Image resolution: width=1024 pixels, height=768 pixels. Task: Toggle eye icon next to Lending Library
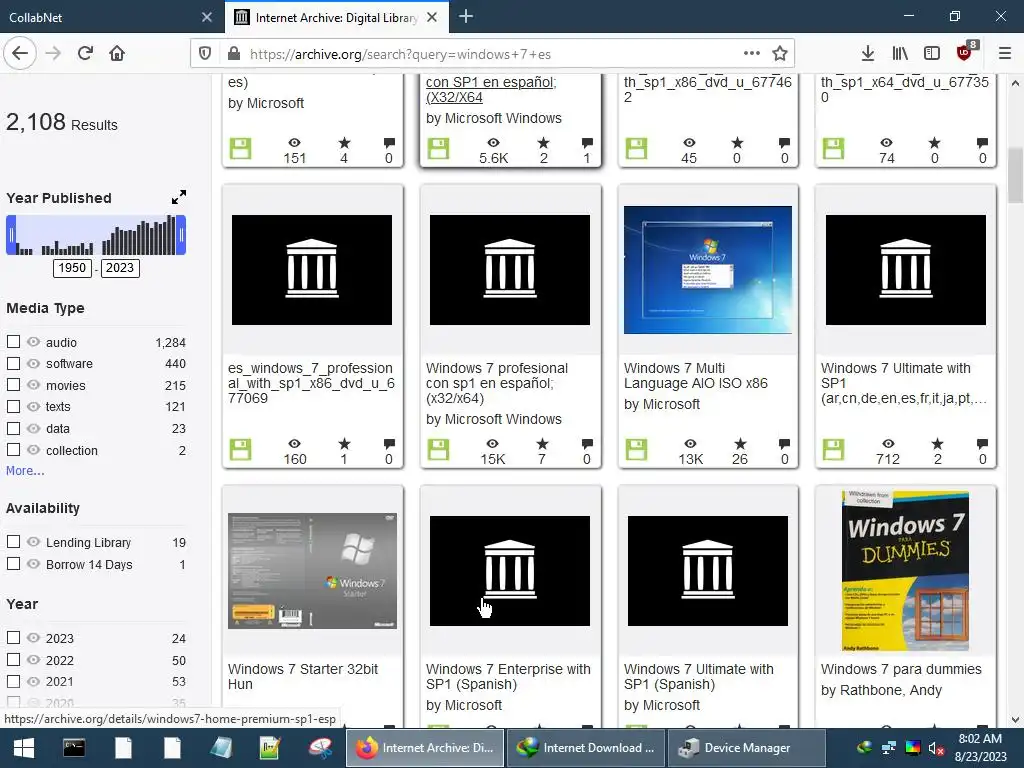(33, 542)
